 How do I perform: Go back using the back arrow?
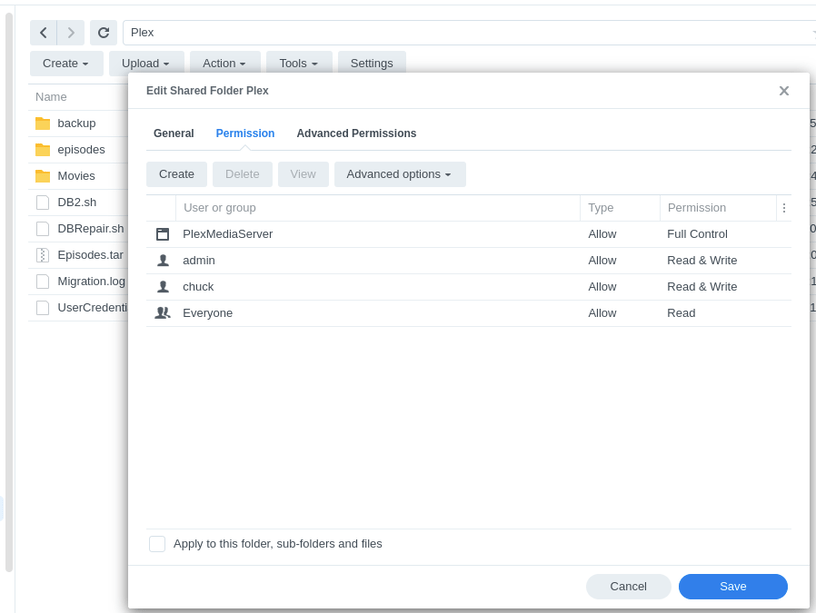pos(44,33)
